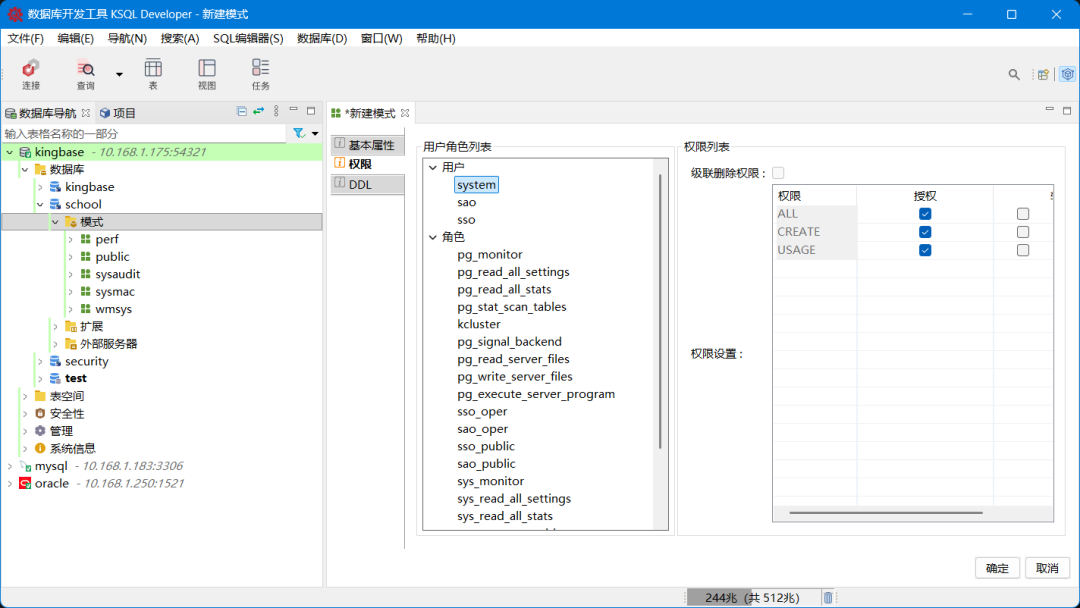Expand the 扩展 folder node
Screen dimensions: 1080x608
point(55,326)
